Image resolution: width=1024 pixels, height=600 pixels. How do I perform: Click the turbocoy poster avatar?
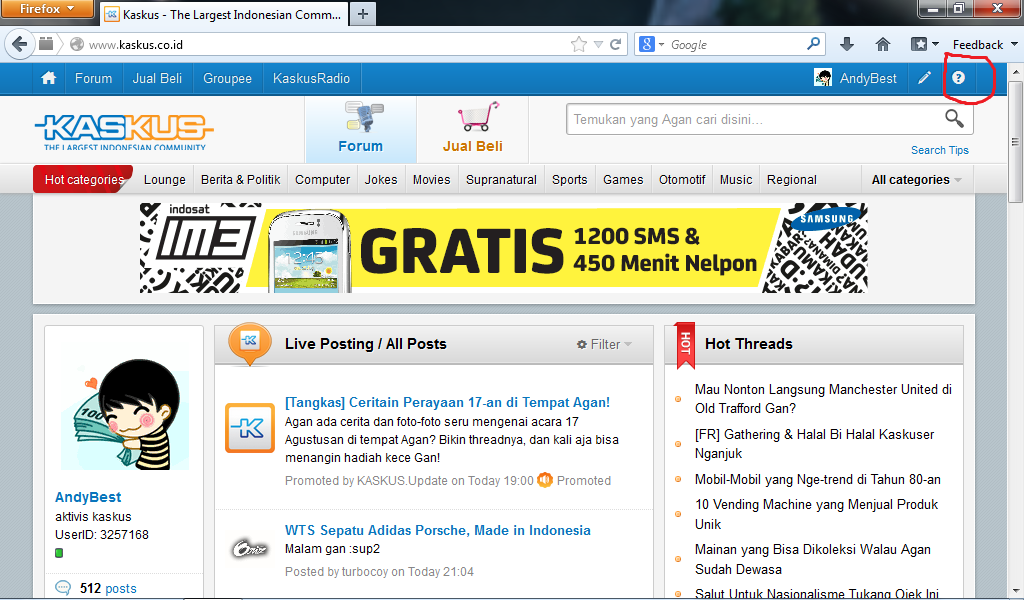point(249,549)
